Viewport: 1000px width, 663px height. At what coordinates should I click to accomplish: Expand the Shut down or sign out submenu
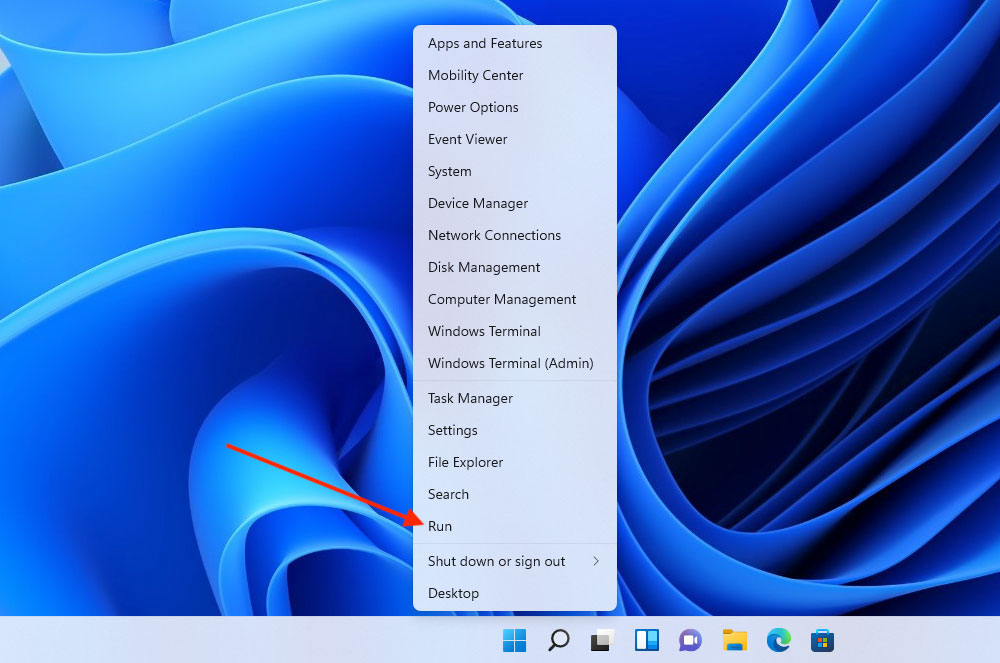click(x=497, y=561)
